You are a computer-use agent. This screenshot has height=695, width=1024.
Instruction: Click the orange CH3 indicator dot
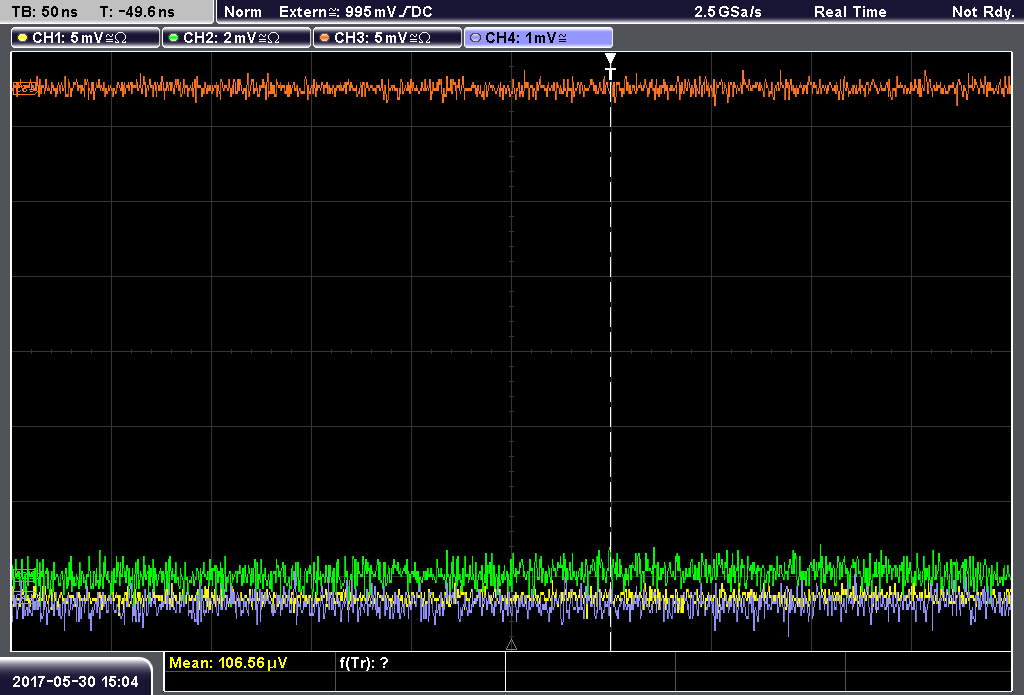pos(325,38)
